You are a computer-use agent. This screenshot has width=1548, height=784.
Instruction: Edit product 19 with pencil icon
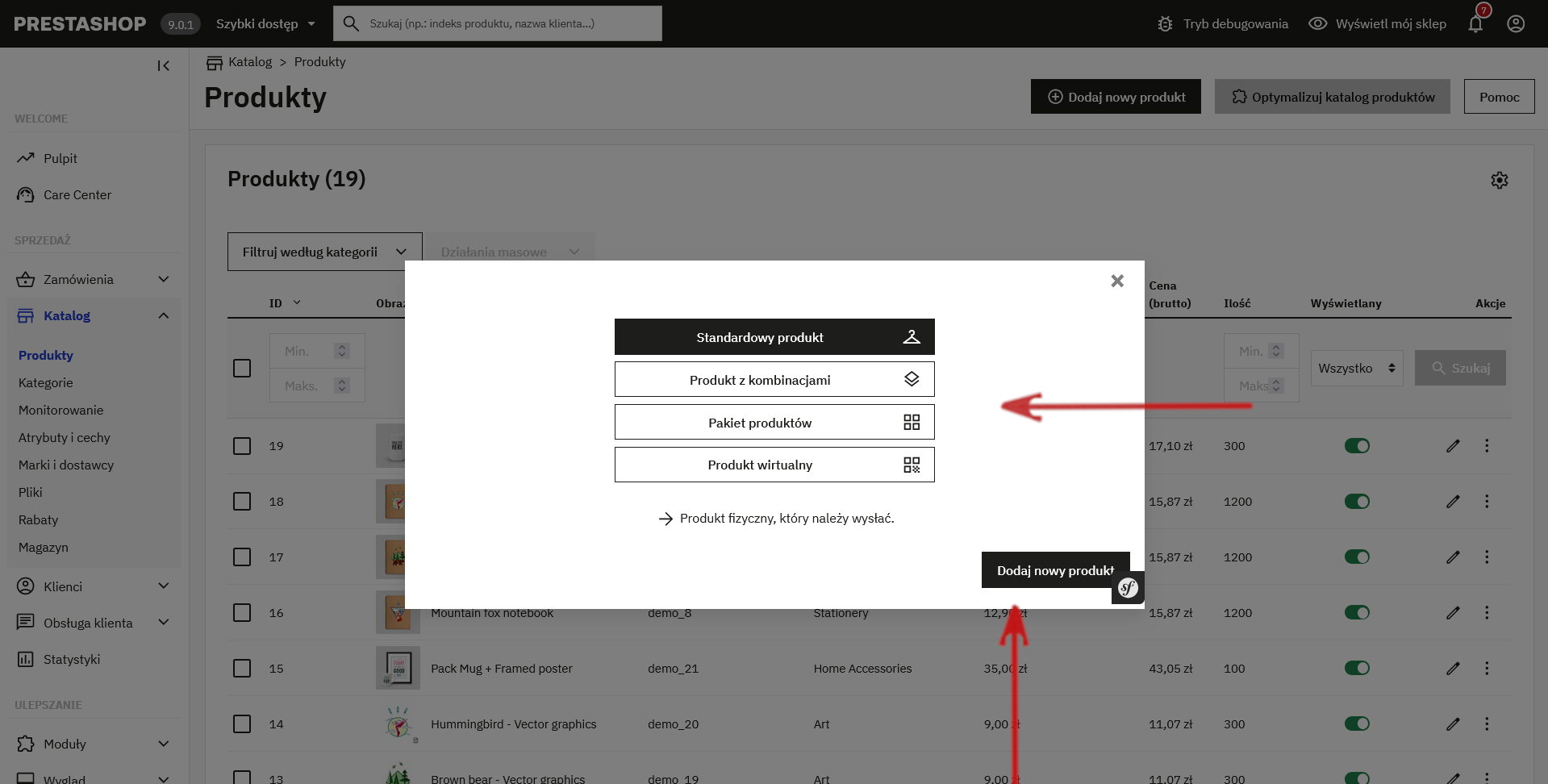(x=1453, y=446)
